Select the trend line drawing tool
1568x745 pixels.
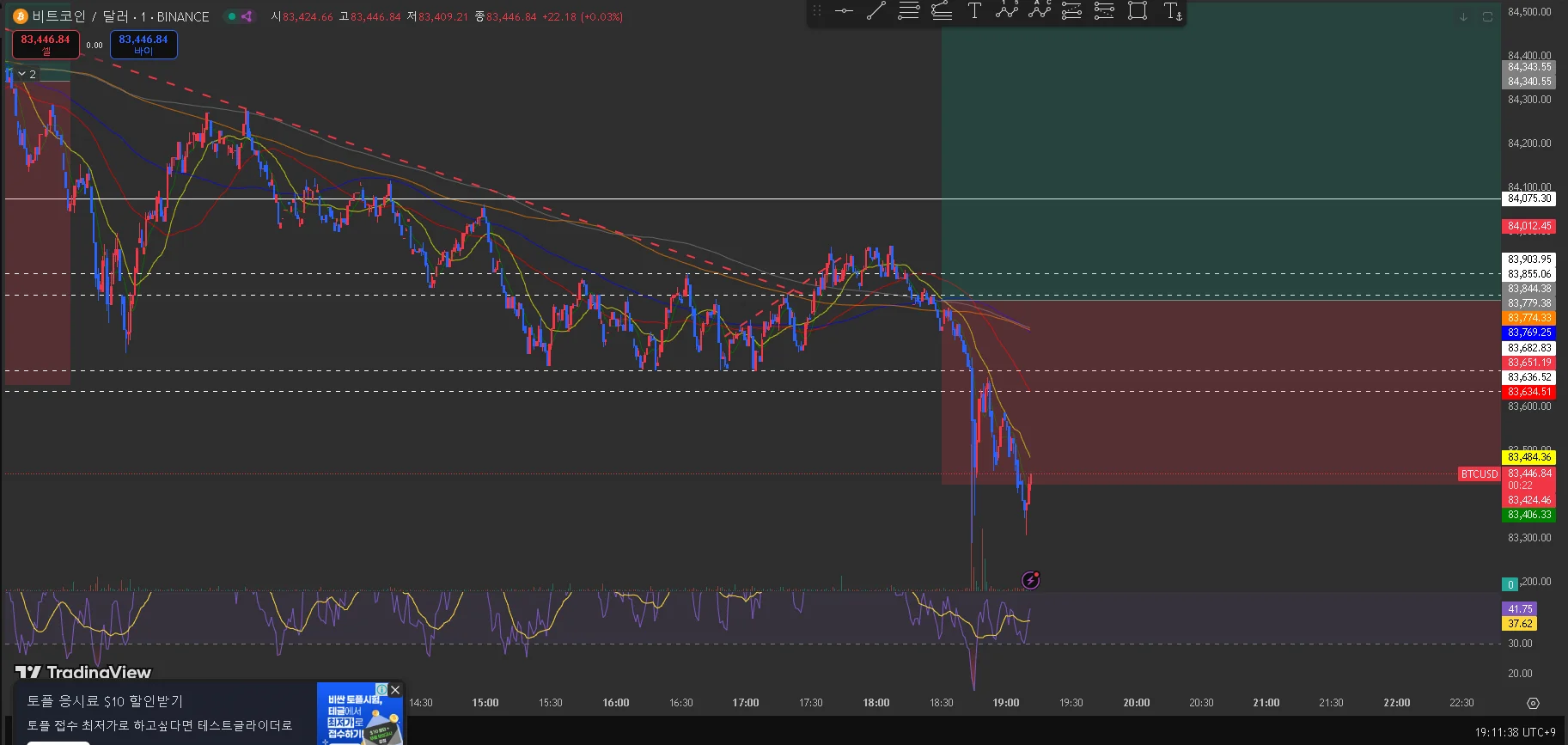tap(876, 11)
